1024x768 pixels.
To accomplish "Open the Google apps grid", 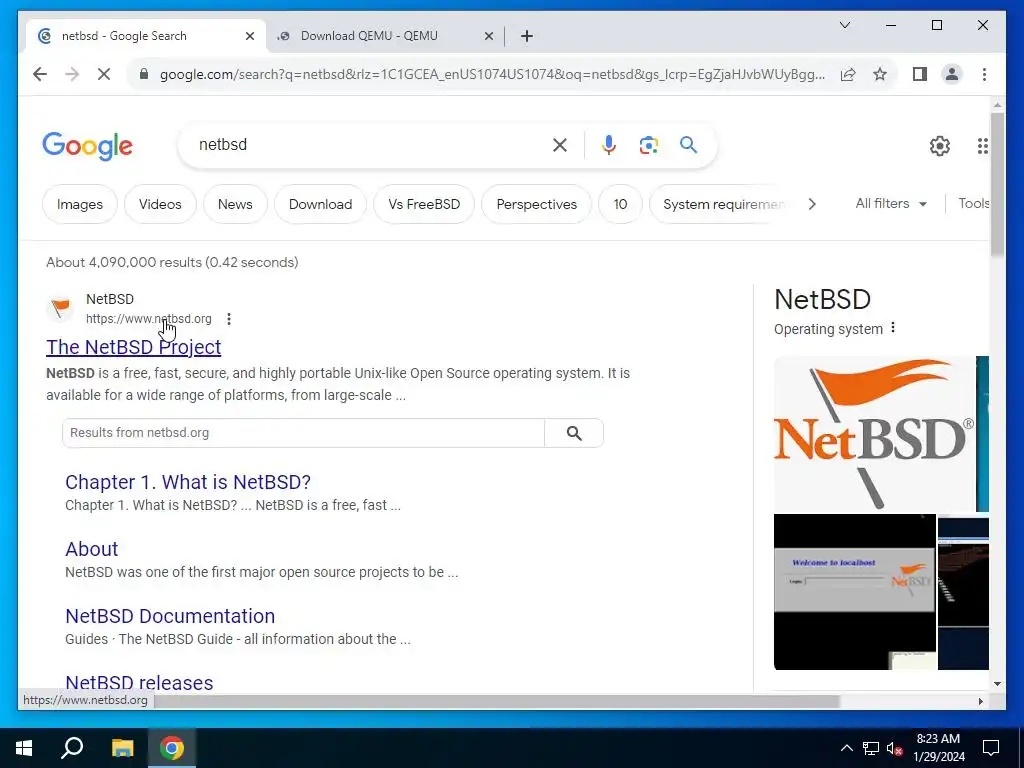I will click(x=982, y=145).
